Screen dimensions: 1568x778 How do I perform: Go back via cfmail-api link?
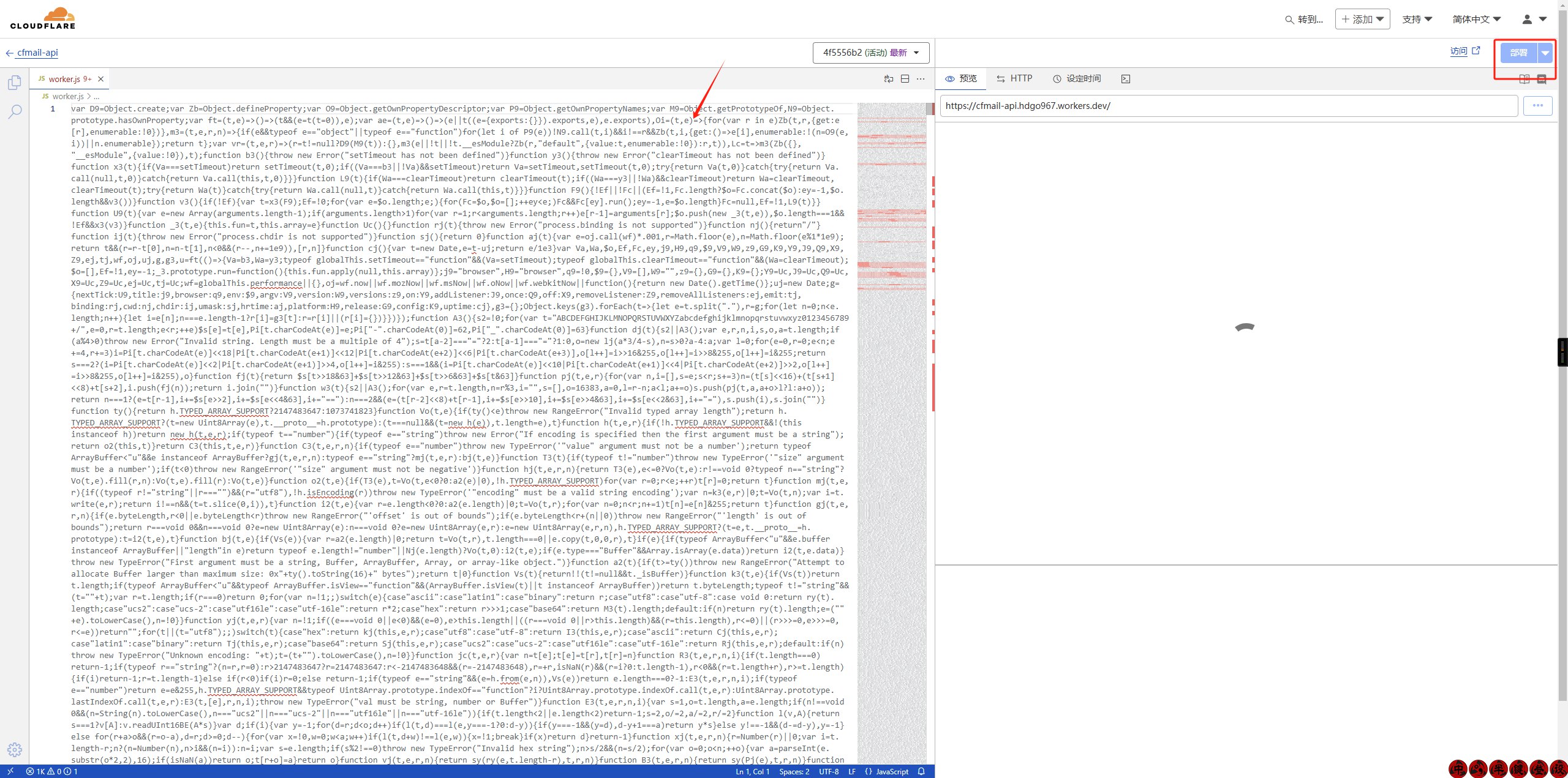pyautogui.click(x=37, y=53)
